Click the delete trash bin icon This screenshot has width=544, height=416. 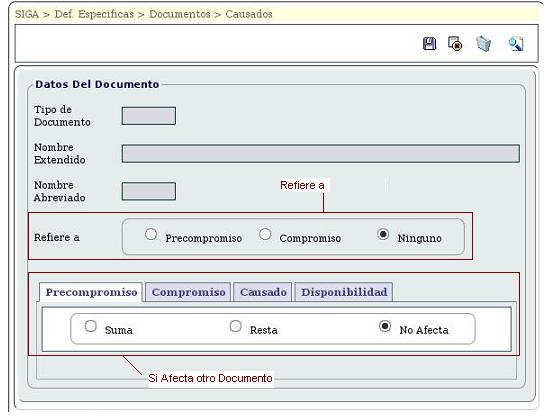483,44
